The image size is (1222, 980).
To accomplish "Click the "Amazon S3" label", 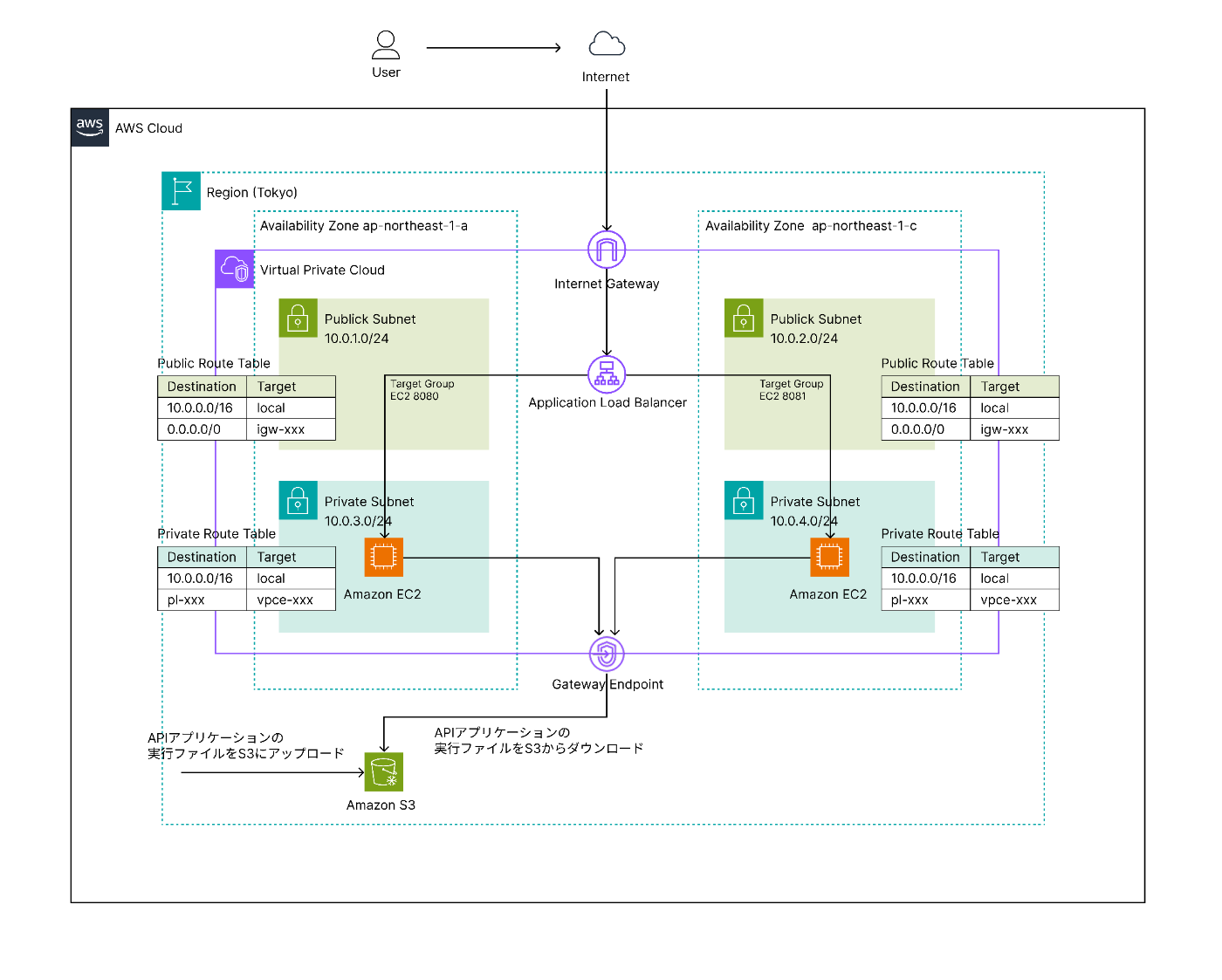I will pos(381,805).
